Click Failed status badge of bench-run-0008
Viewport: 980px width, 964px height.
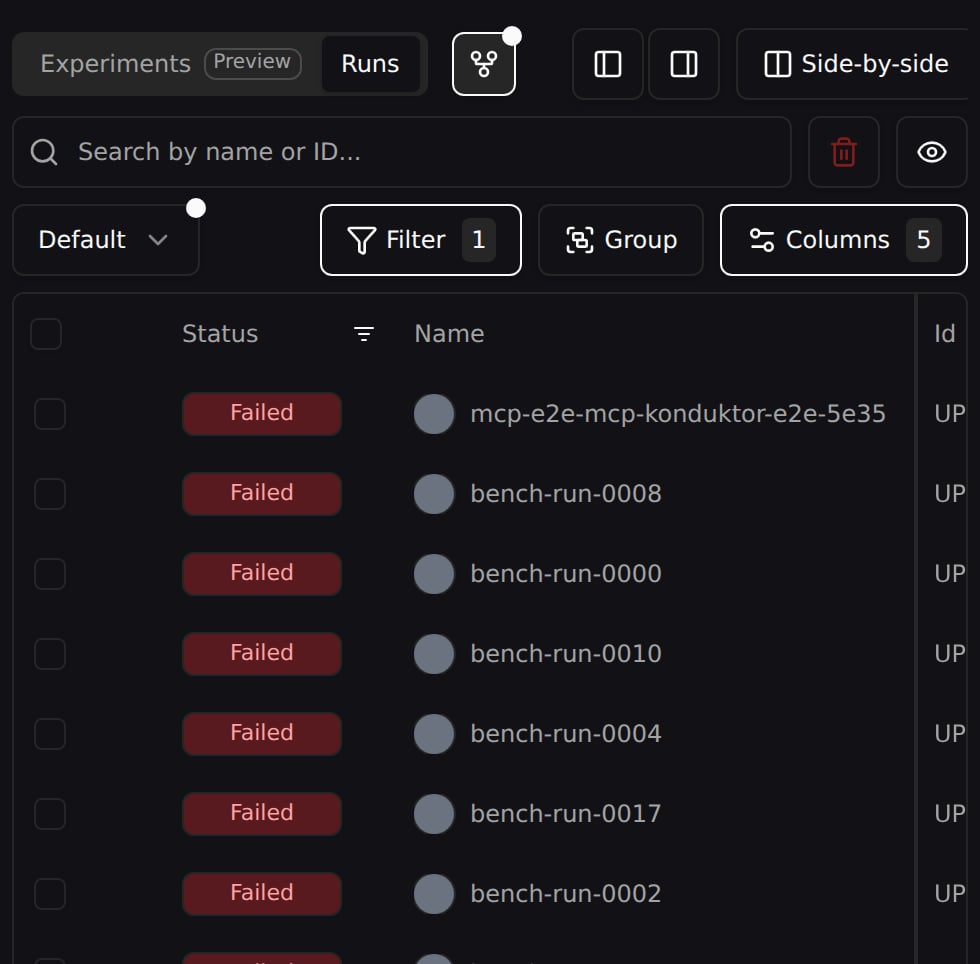[262, 494]
